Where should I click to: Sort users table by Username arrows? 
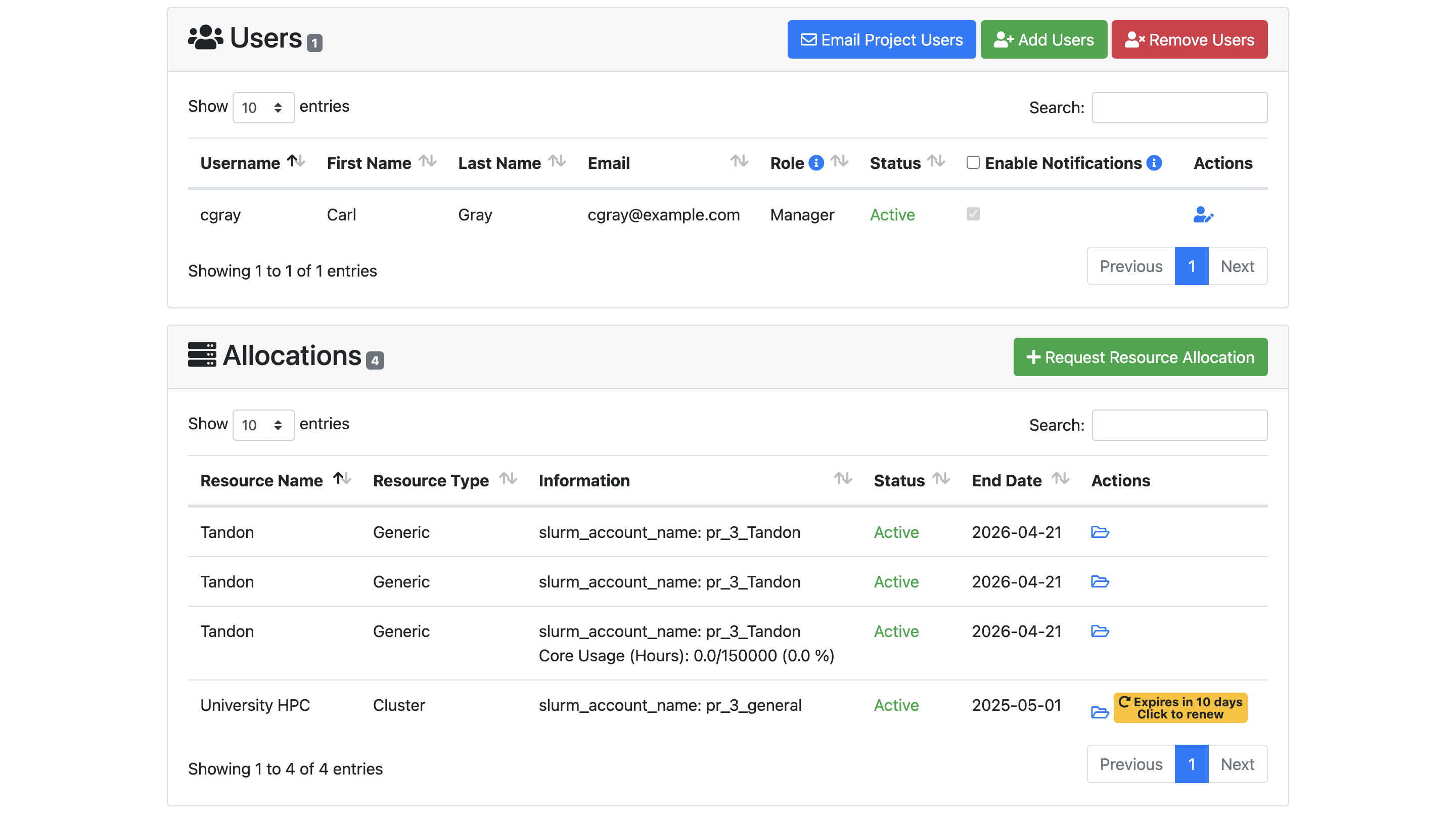296,162
